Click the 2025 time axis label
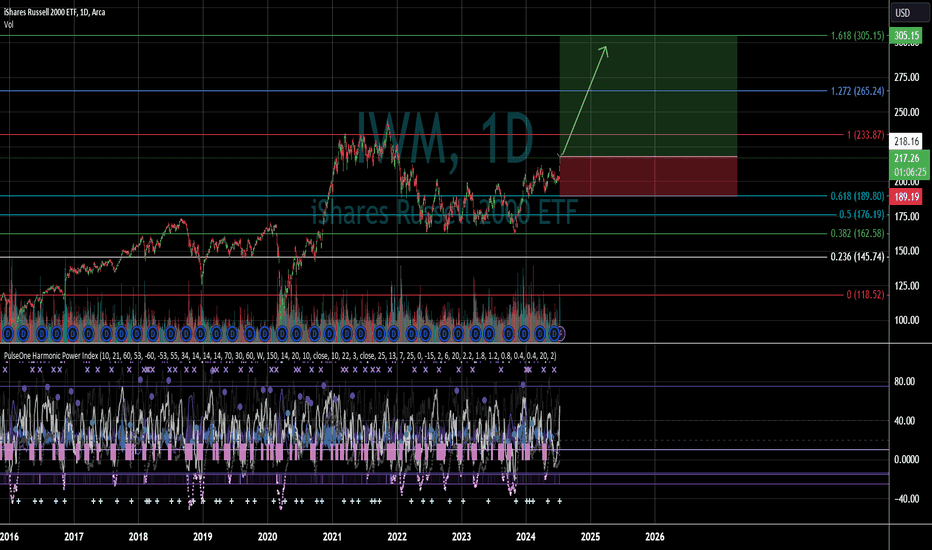The width and height of the screenshot is (932, 550). tap(590, 537)
